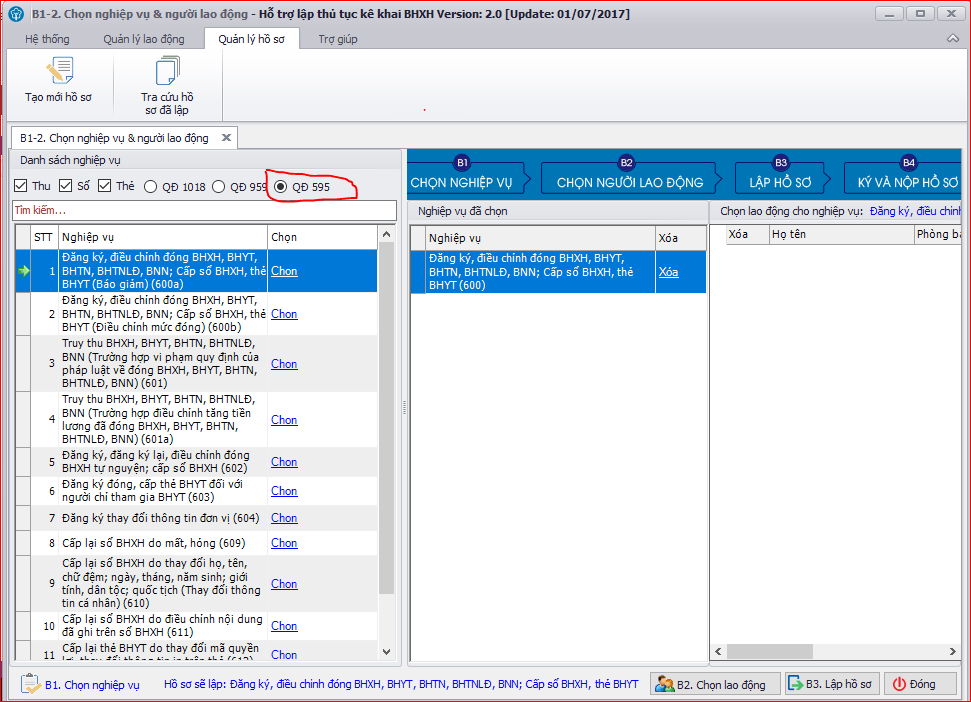Open Tra cứu hồ sơ đã lập
This screenshot has height=702, width=971.
pyautogui.click(x=167, y=87)
